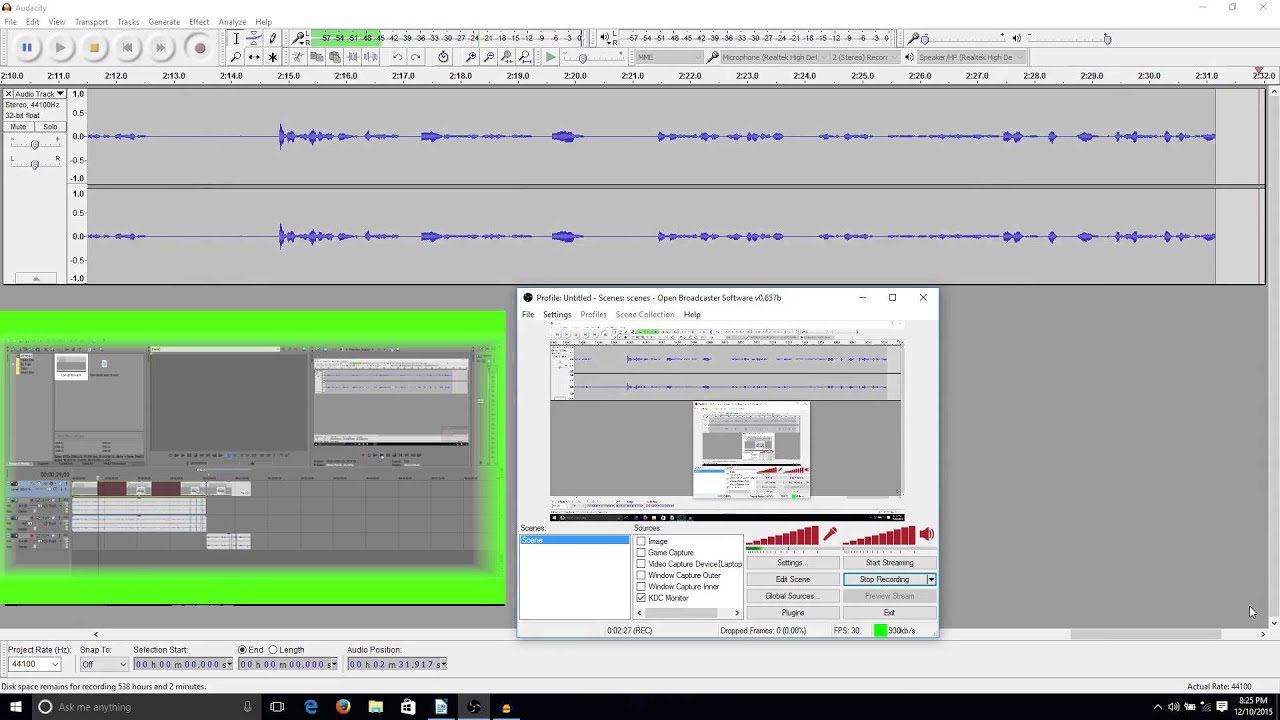
Task: Mute OBS desktop audio via speaker icon
Action: (926, 535)
